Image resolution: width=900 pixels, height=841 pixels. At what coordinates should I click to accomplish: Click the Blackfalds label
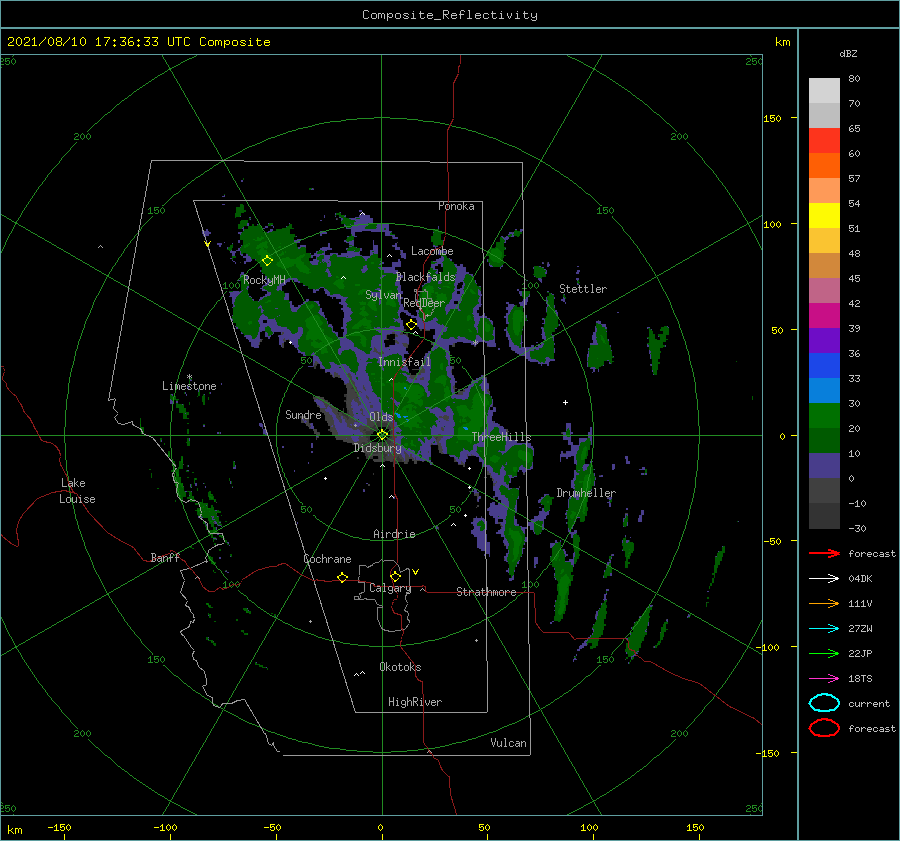click(x=425, y=277)
